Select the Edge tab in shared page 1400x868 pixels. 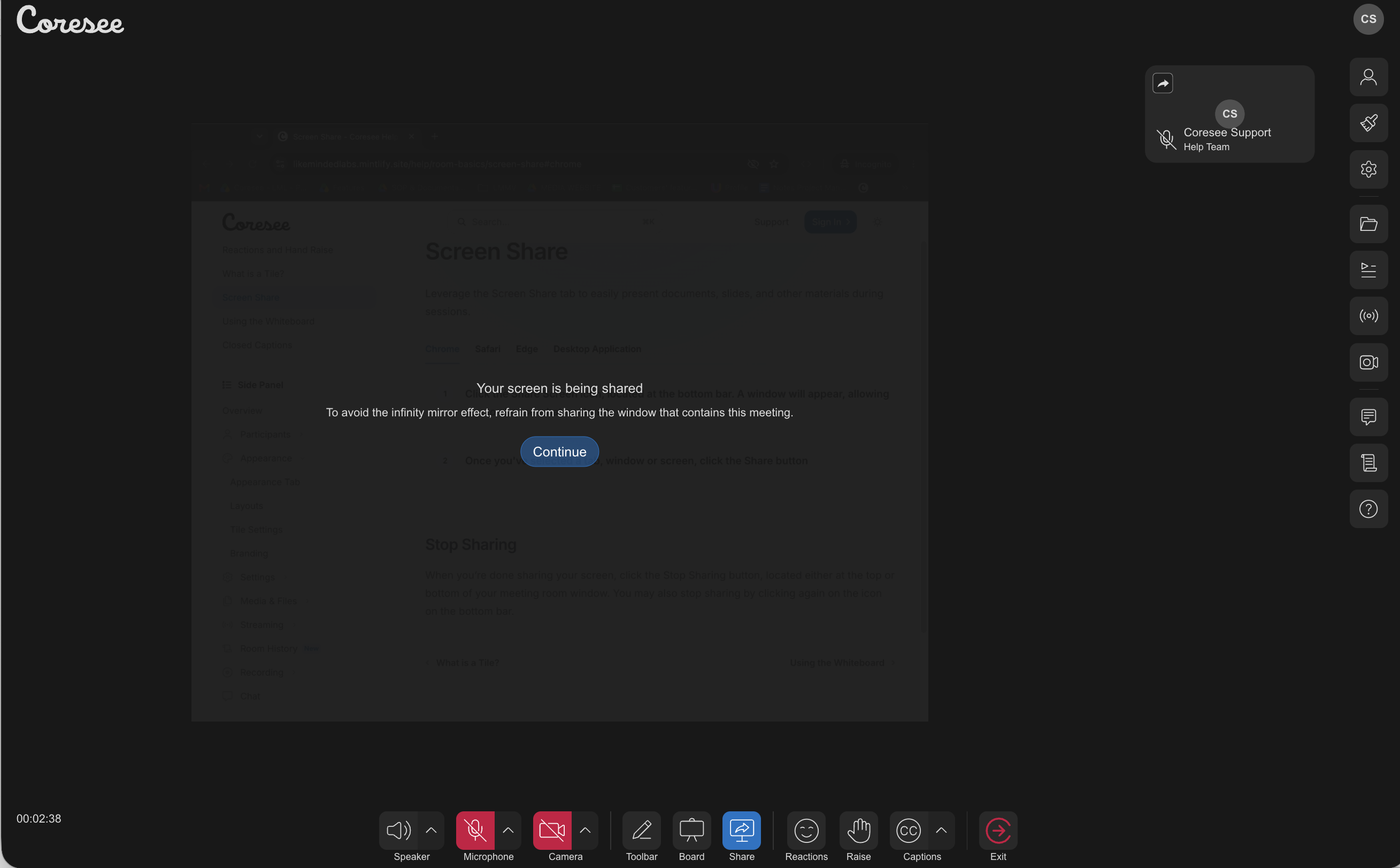(527, 349)
